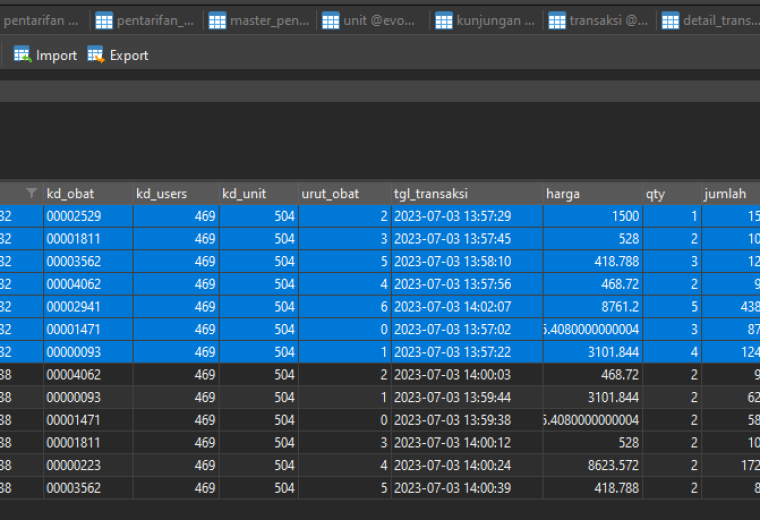
Task: Switch to the pentarifan_ tab with the table icon
Action: 145,21
